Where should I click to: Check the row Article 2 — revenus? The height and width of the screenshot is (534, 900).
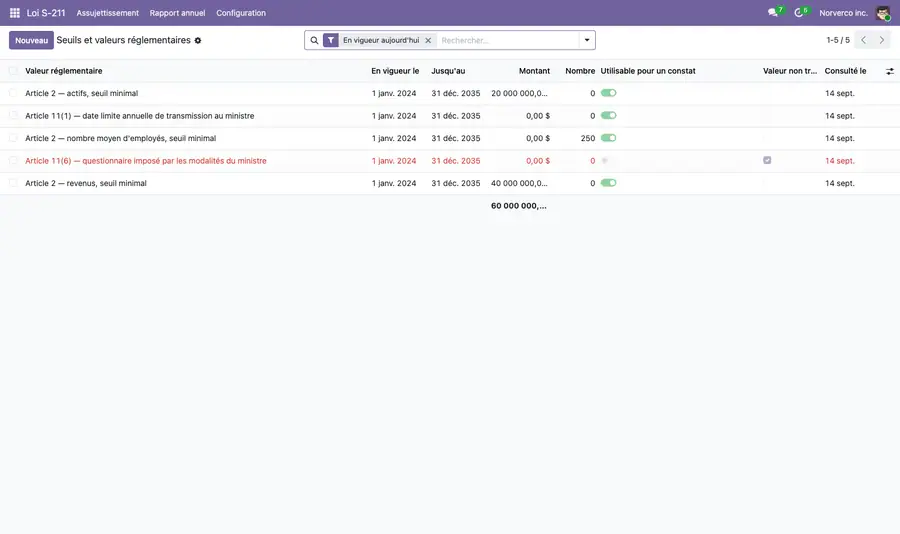coord(13,183)
